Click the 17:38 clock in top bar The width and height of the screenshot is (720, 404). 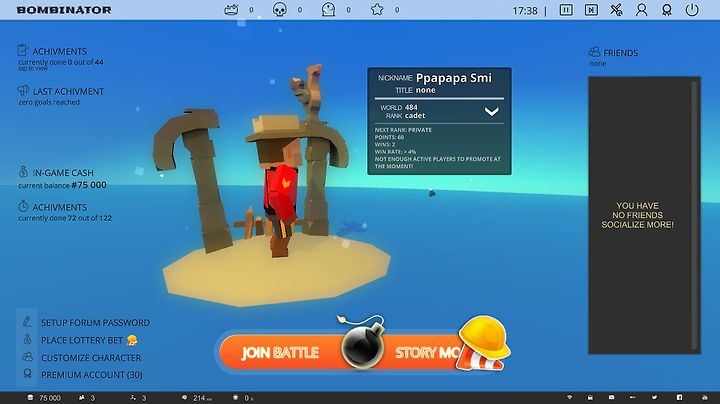tap(524, 11)
